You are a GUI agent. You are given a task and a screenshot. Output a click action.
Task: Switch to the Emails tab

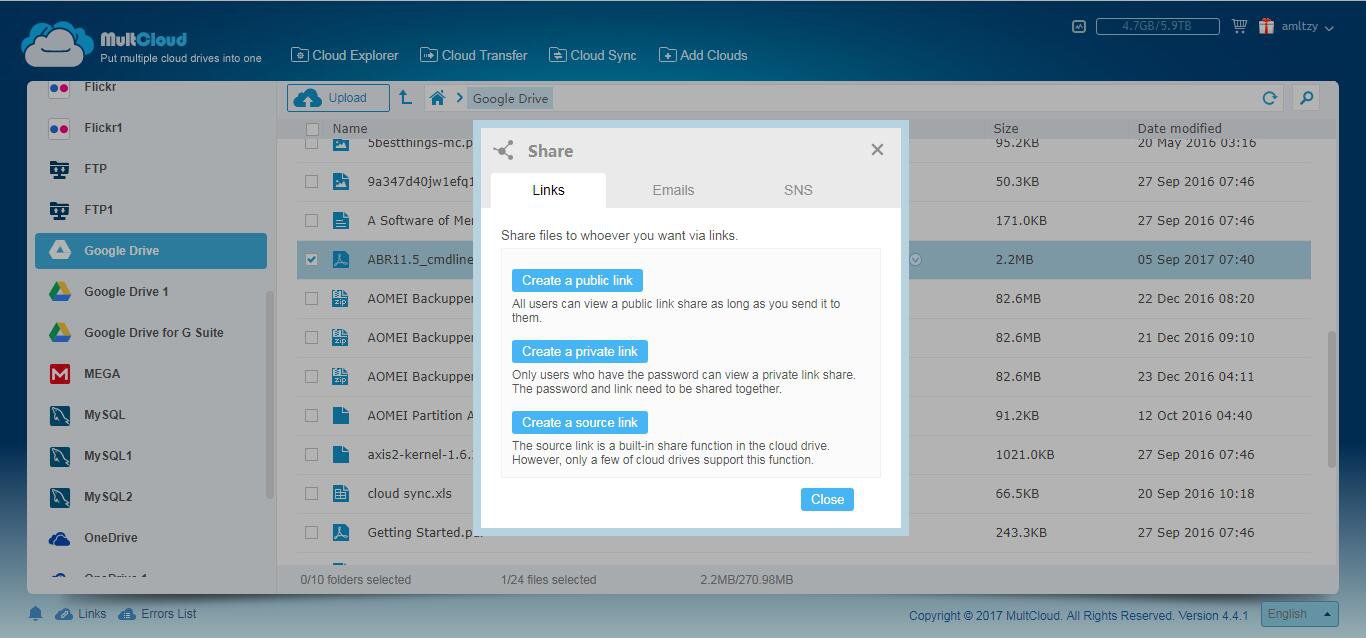(673, 190)
